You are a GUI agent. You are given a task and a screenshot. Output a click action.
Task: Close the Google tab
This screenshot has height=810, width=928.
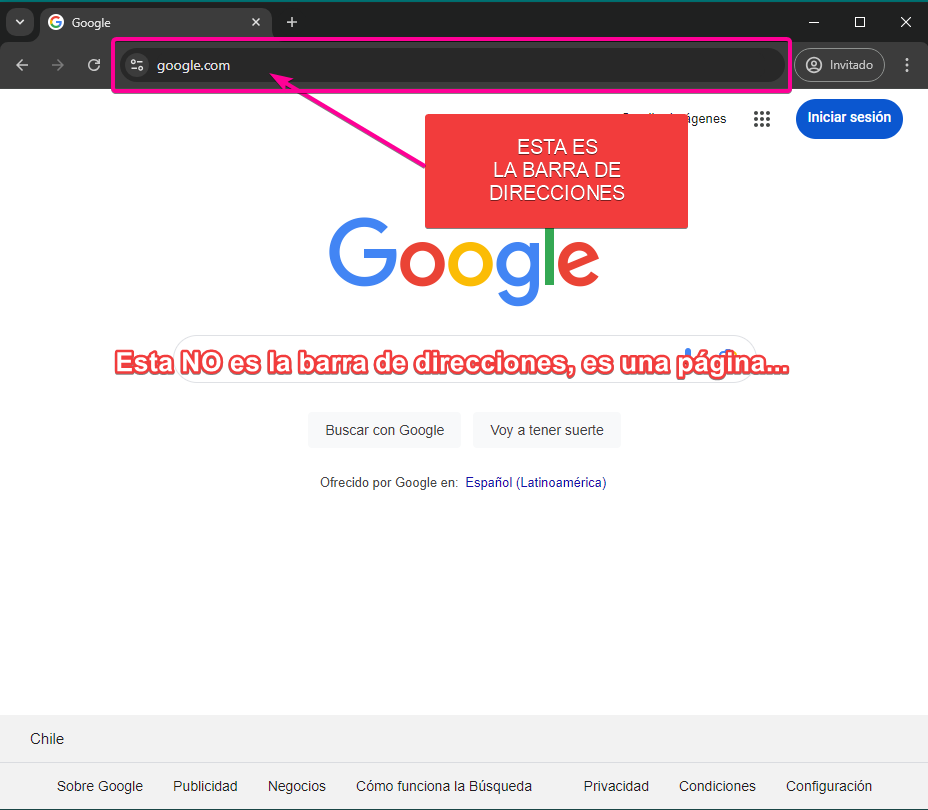pos(256,22)
